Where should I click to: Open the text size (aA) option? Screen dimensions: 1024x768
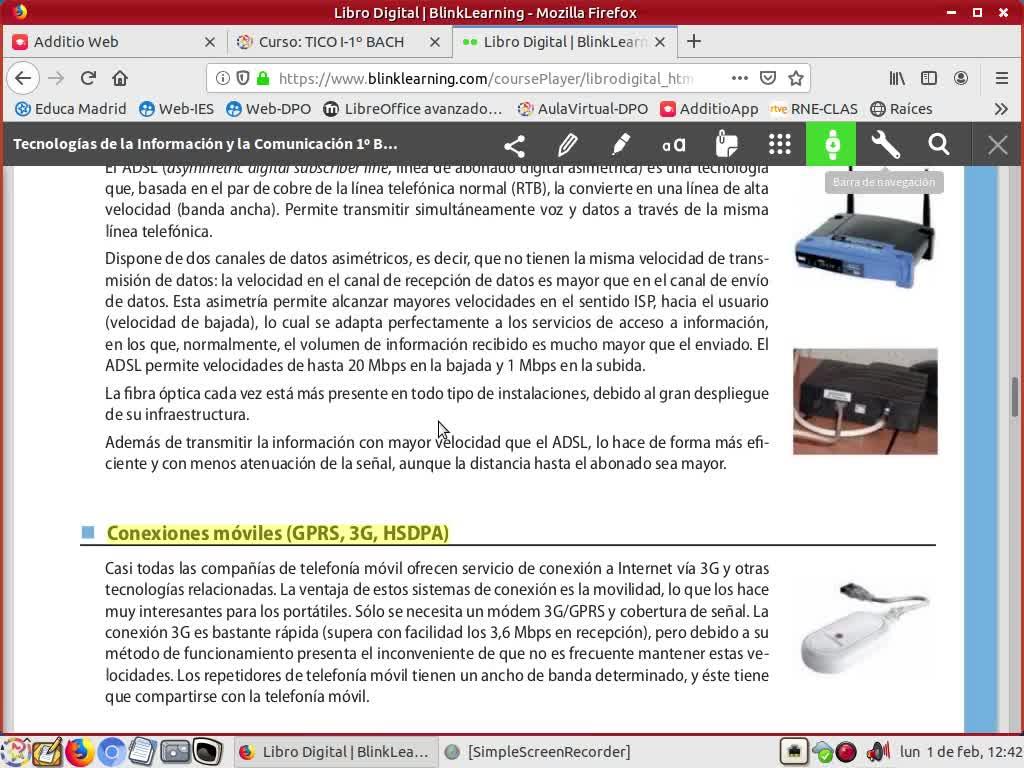click(673, 145)
